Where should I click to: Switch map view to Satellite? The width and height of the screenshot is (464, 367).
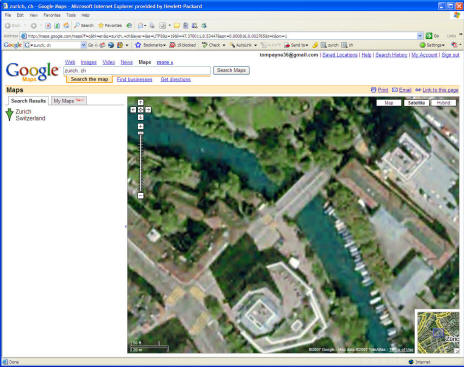point(416,103)
